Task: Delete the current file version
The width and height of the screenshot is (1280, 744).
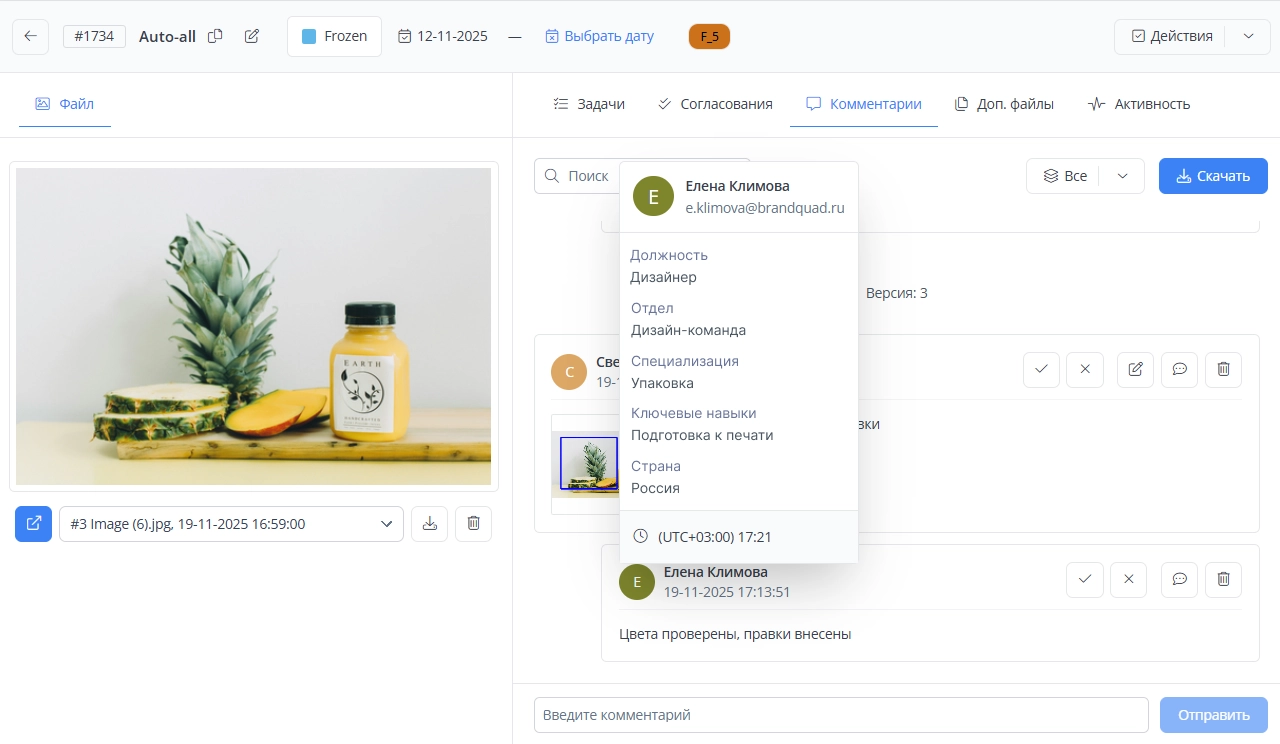Action: click(x=473, y=524)
